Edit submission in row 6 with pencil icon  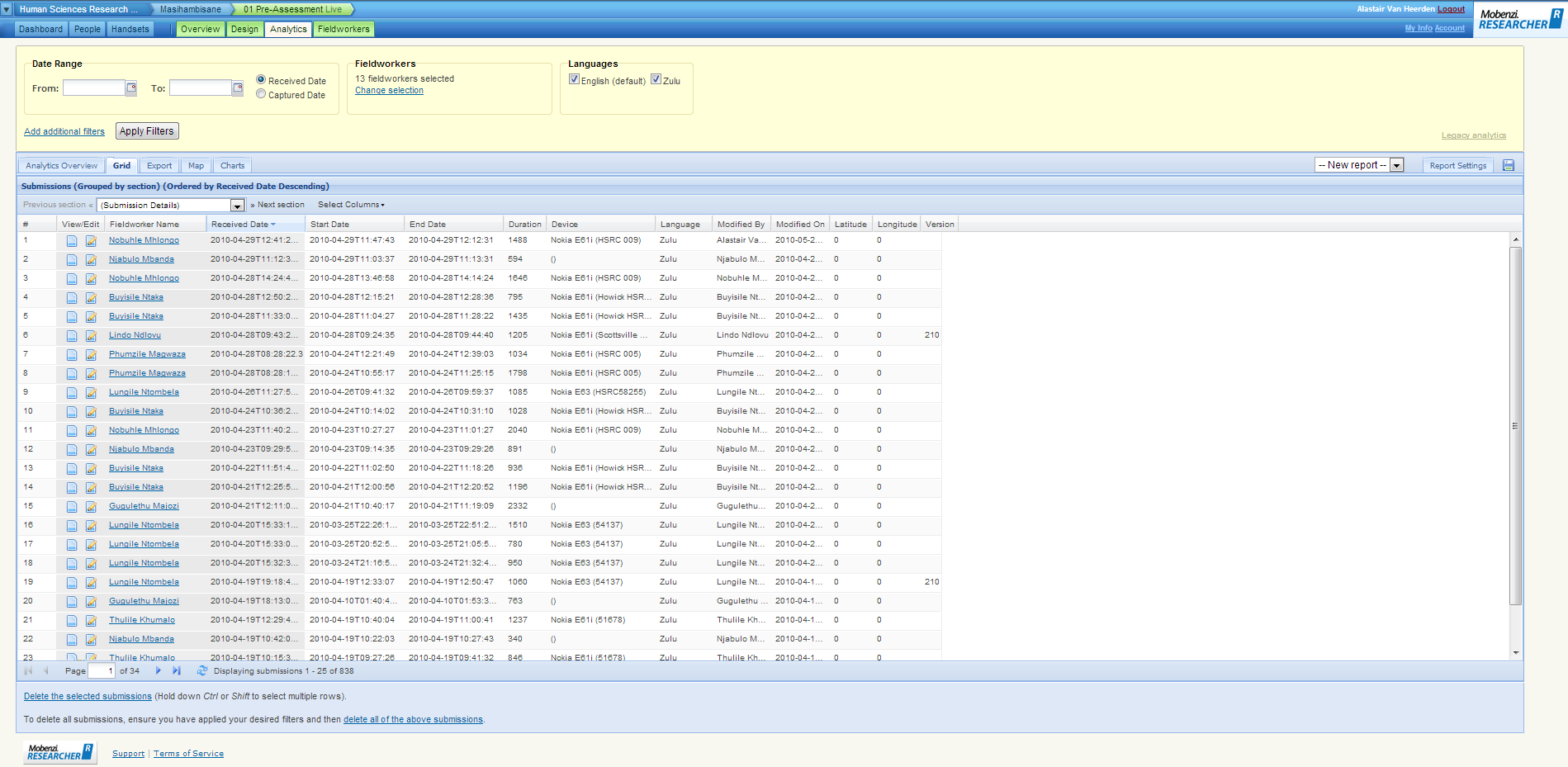point(91,336)
